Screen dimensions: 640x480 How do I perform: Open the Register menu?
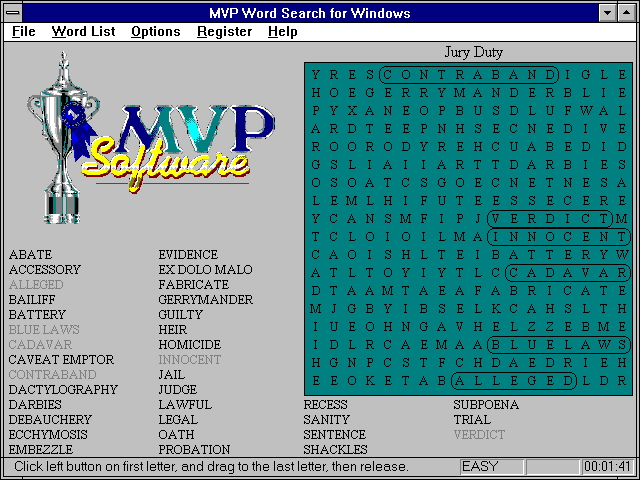[x=224, y=31]
